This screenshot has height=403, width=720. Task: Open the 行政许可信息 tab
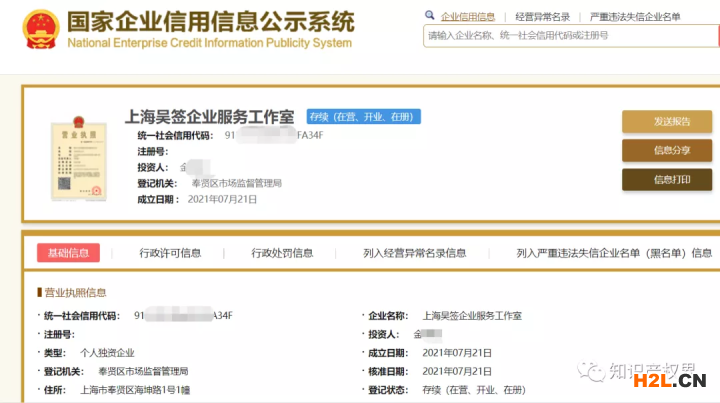170,253
